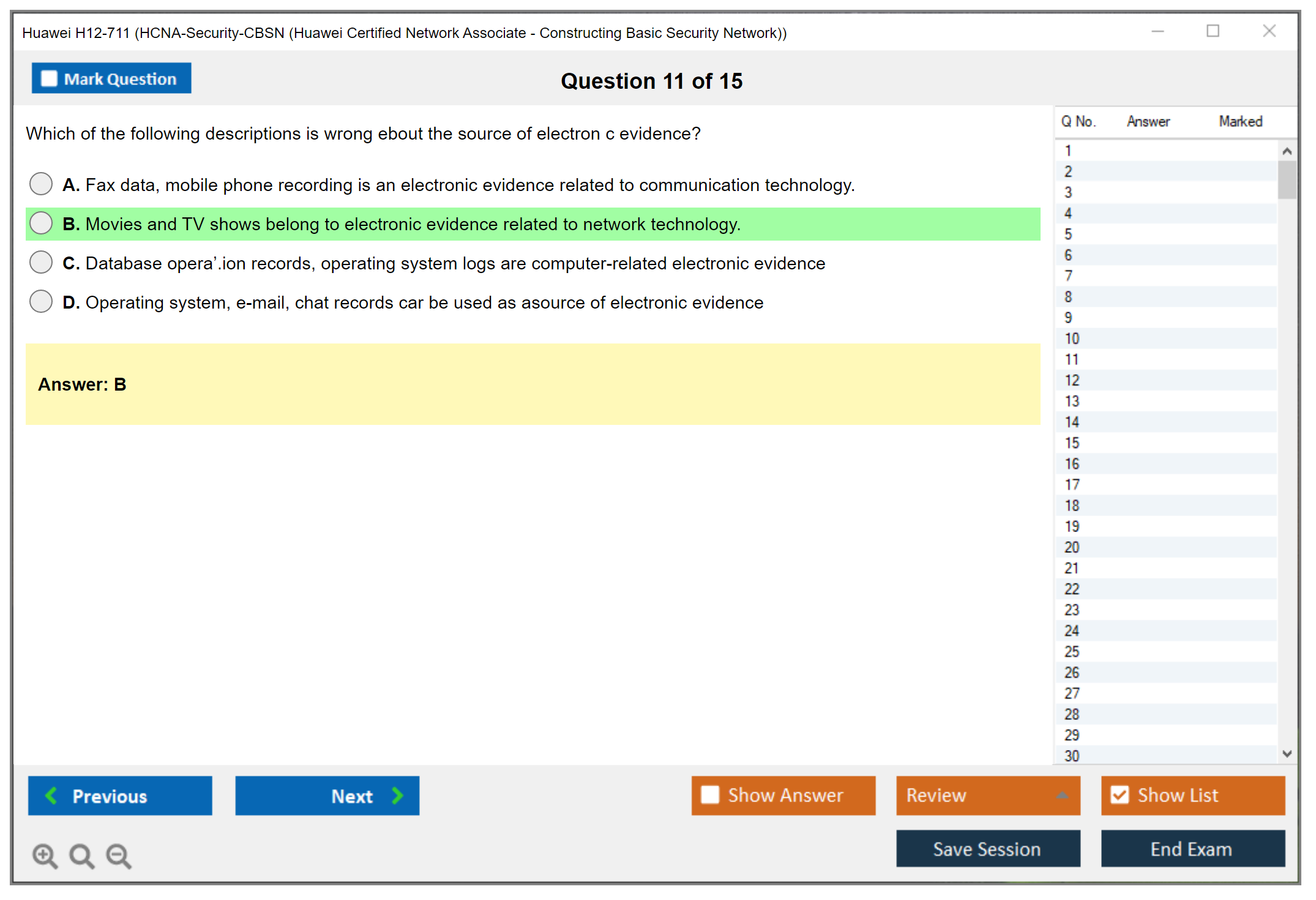This screenshot has height=900, width=1316.
Task: Maximize the exam window
Action: [1213, 31]
